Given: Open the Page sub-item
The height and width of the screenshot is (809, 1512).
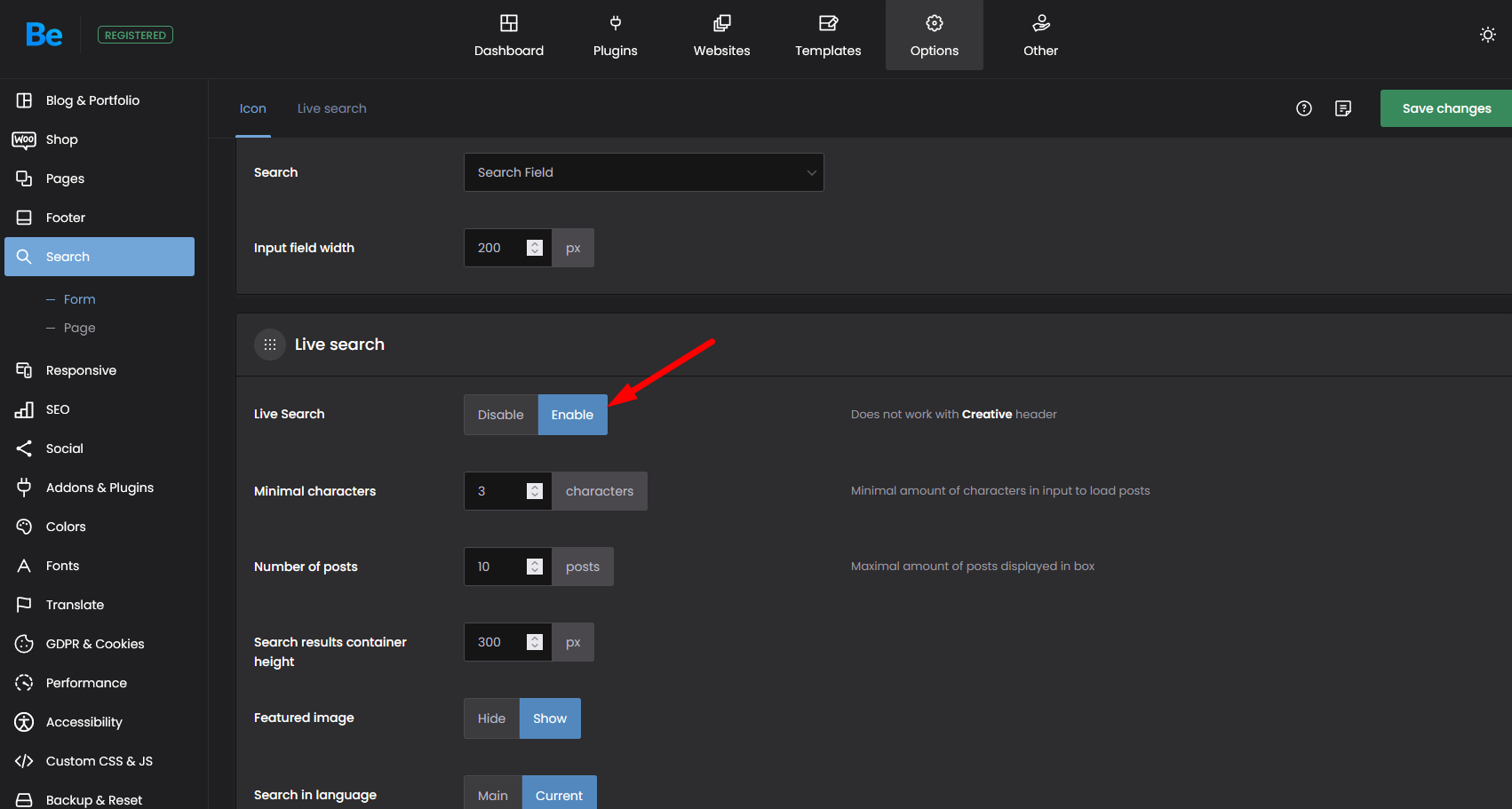Looking at the screenshot, I should 79,328.
